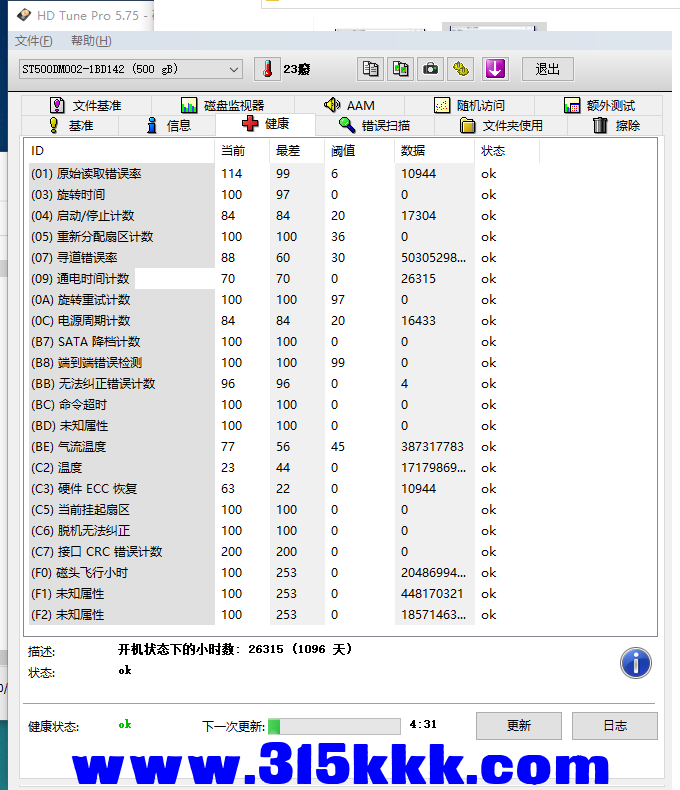
Task: Switch to the 磁盘监视器 tab
Action: click(223, 105)
